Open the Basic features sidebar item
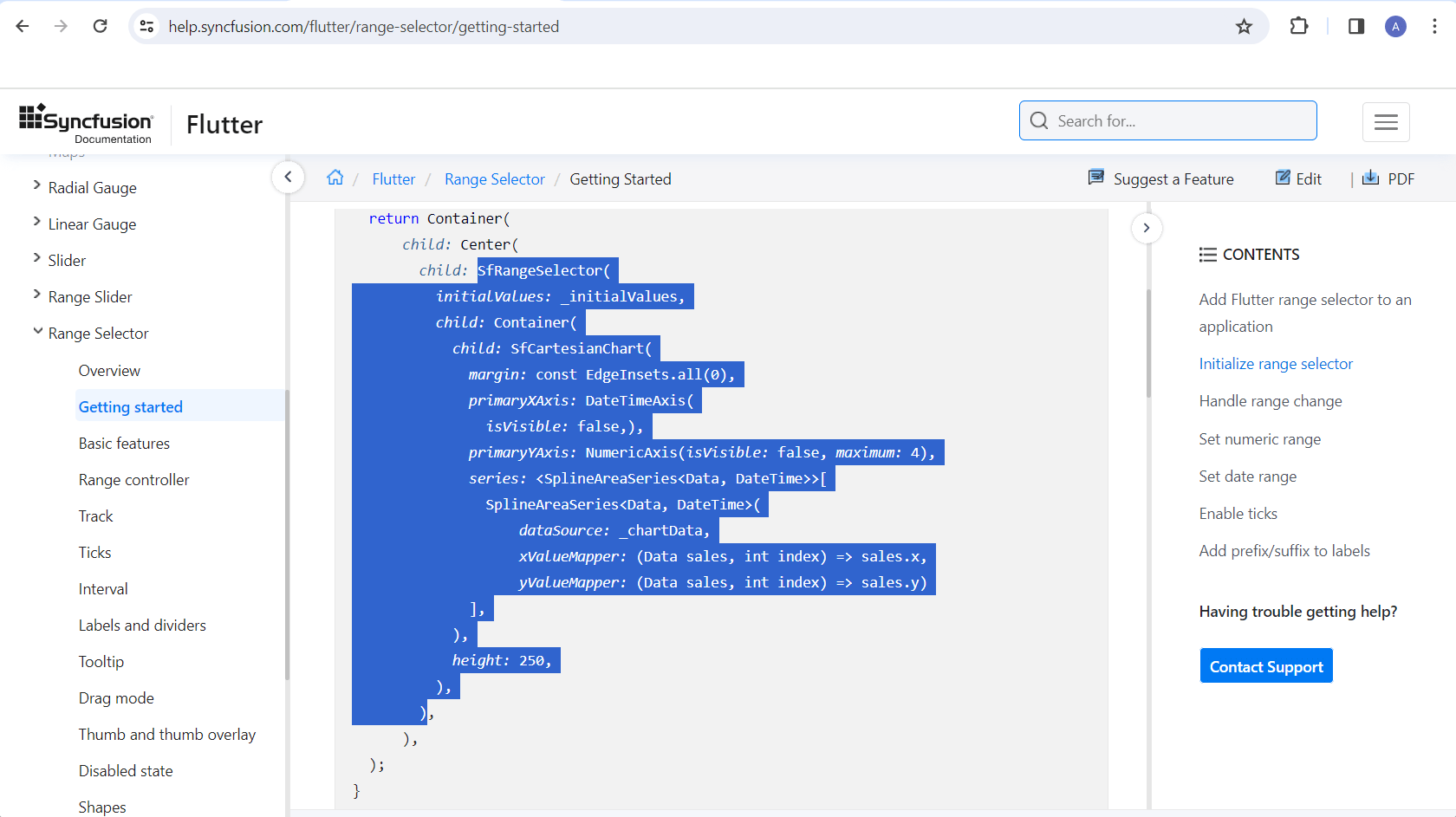 [x=124, y=444]
